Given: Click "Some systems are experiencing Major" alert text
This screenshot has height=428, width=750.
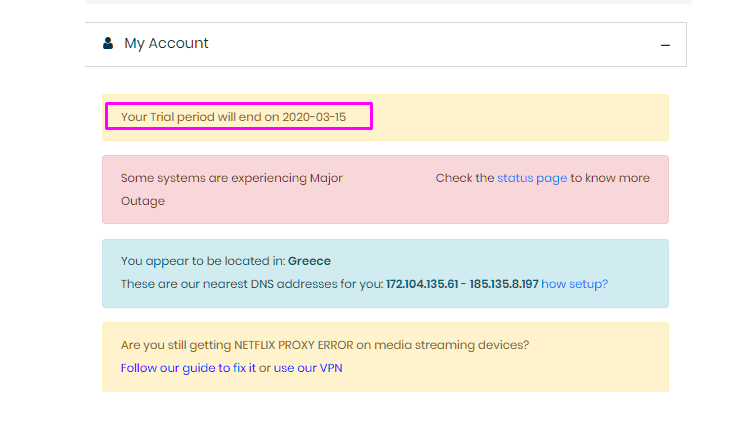Looking at the screenshot, I should (231, 178).
